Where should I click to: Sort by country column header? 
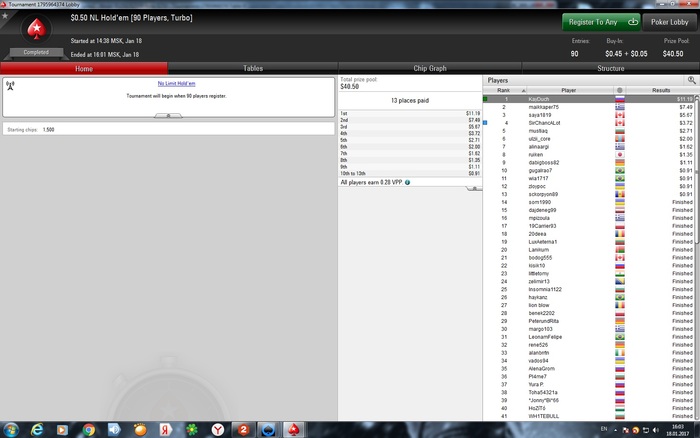620,90
